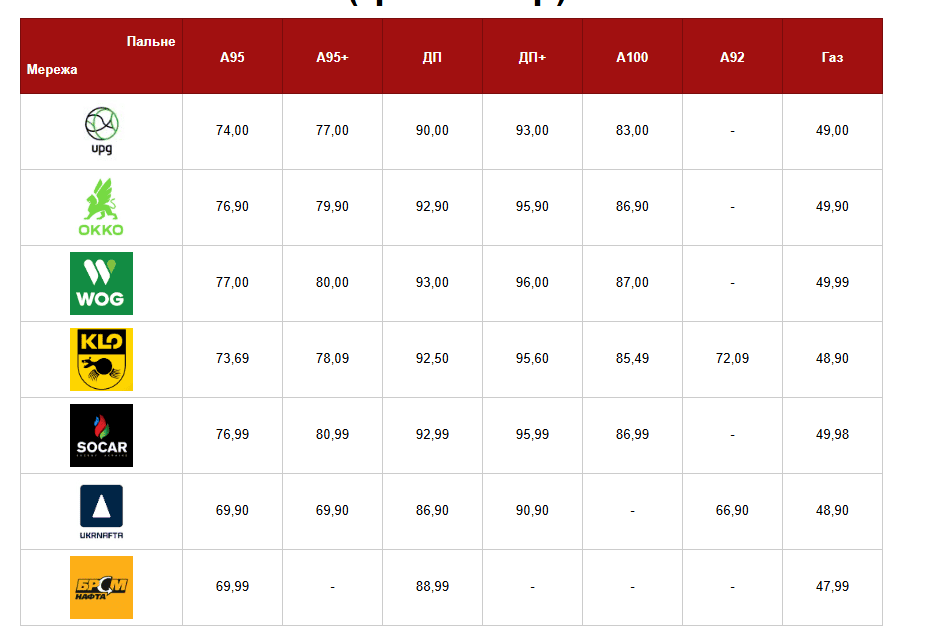
Task: Click UPG A95 price 74,00
Action: (x=232, y=131)
